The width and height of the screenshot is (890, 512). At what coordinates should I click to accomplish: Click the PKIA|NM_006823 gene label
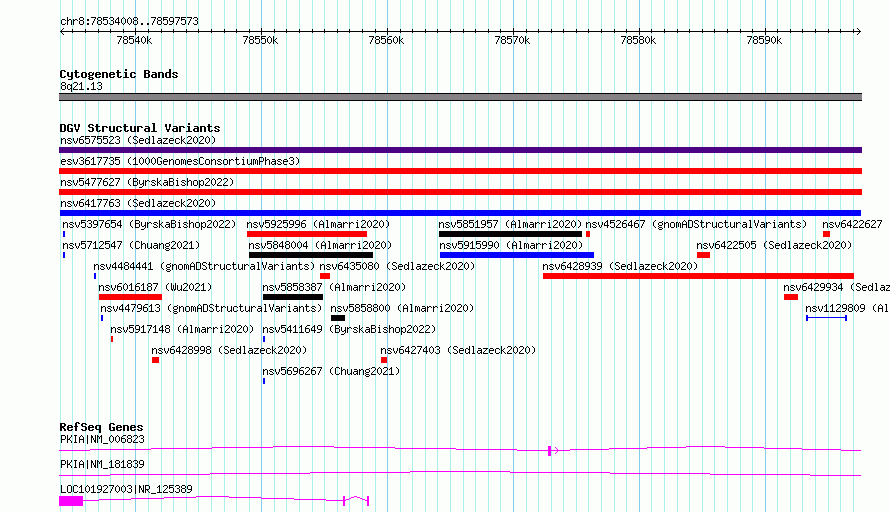pyautogui.click(x=102, y=439)
